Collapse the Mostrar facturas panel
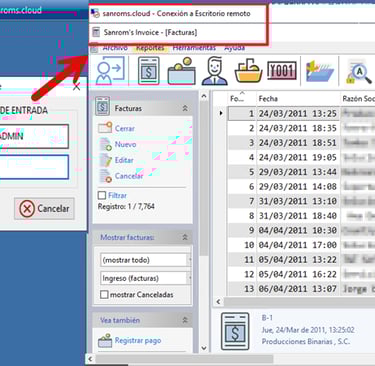 point(185,237)
